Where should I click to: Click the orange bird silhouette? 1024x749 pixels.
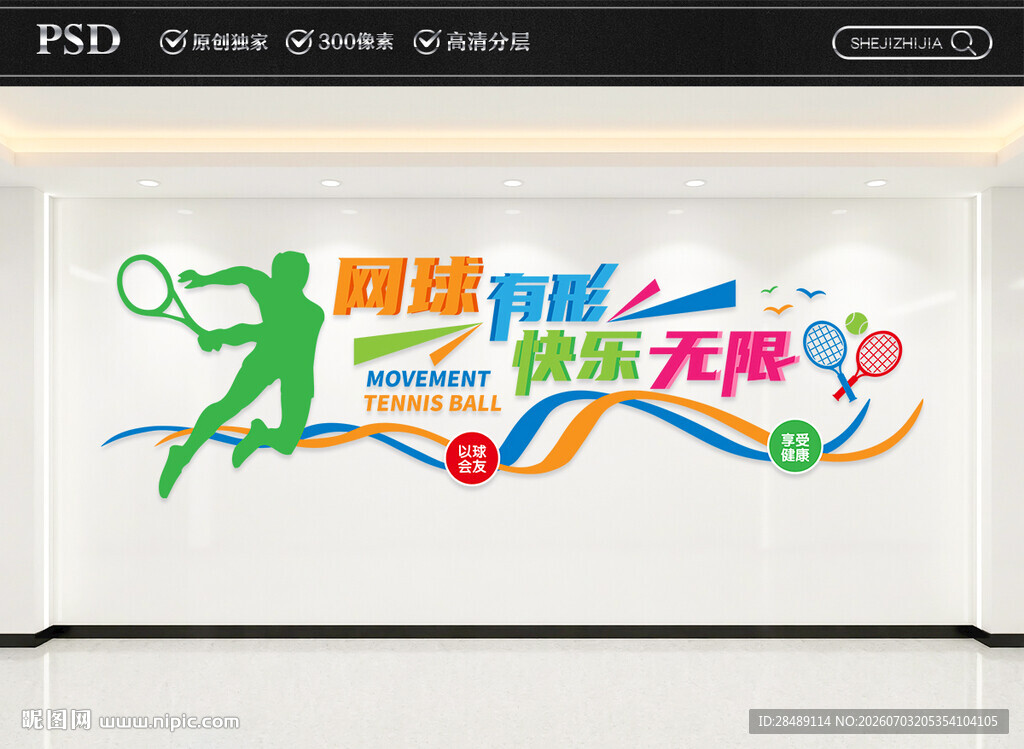coord(778,310)
